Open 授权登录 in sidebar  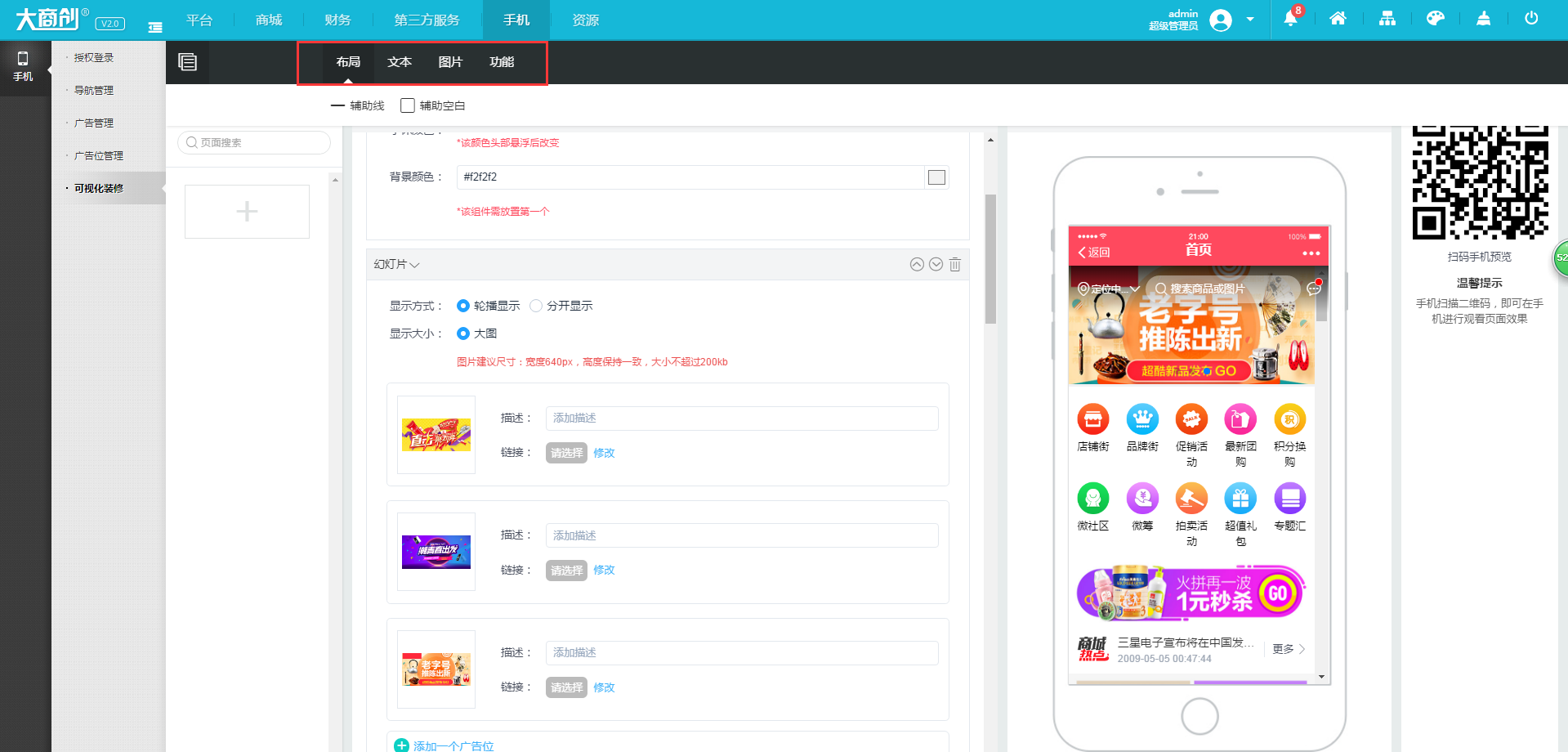94,57
